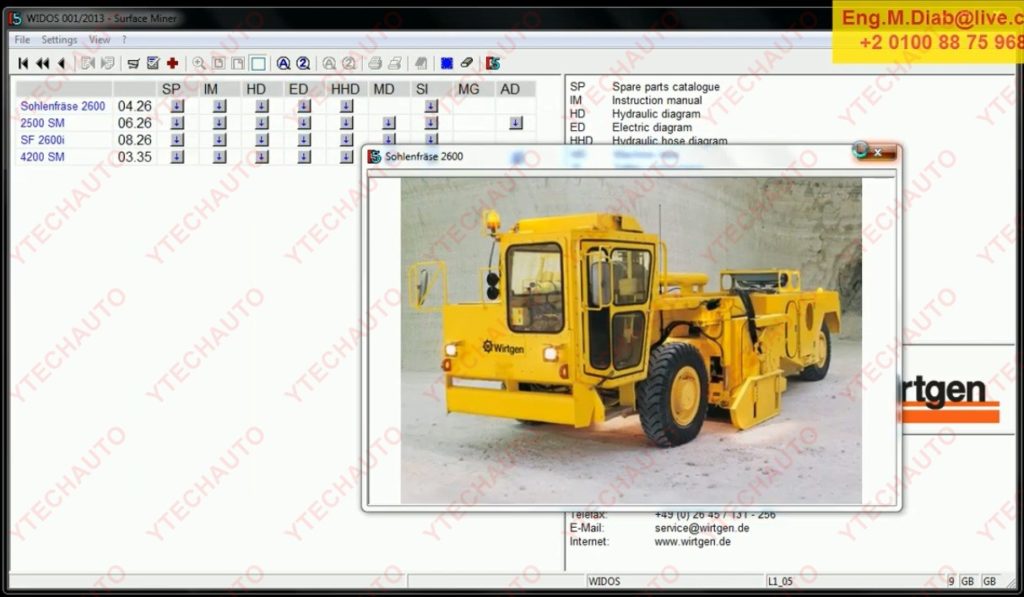Click the blue circled 2 icon
The height and width of the screenshot is (597, 1024).
[302, 63]
